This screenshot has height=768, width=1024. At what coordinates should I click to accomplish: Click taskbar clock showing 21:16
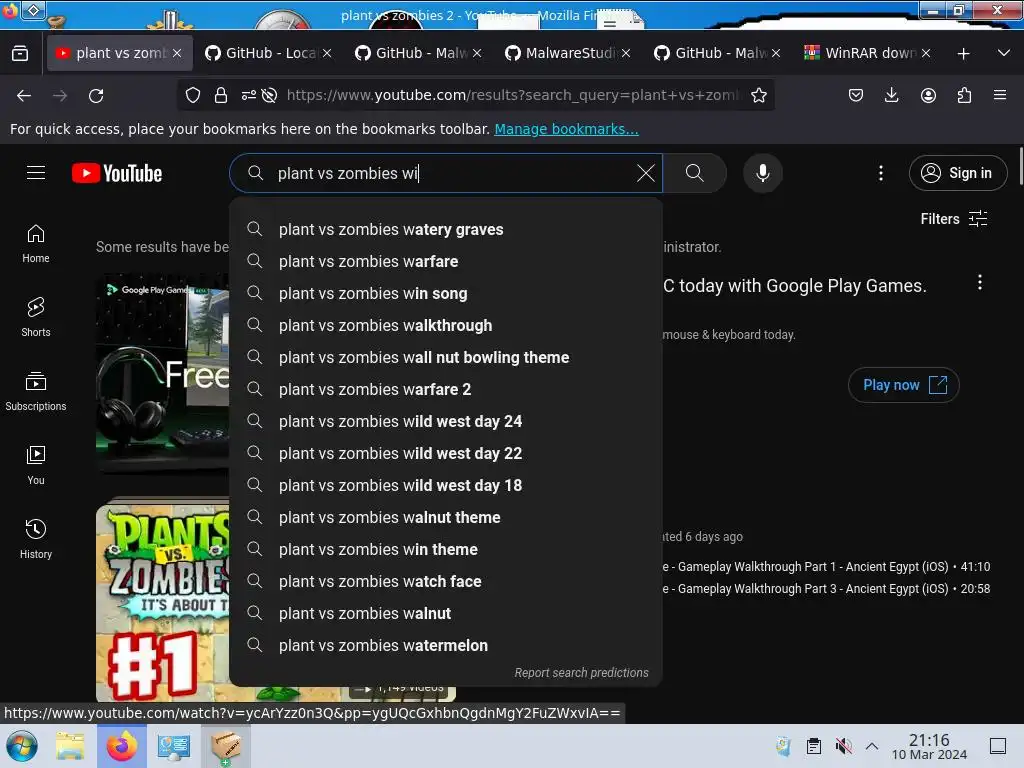(x=929, y=746)
